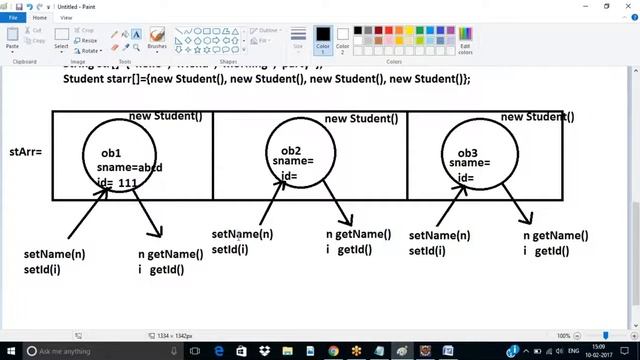Screen dimensions: 640x360
Task: Click the Cortana 'Ask me anything' search box
Action: pos(101,351)
